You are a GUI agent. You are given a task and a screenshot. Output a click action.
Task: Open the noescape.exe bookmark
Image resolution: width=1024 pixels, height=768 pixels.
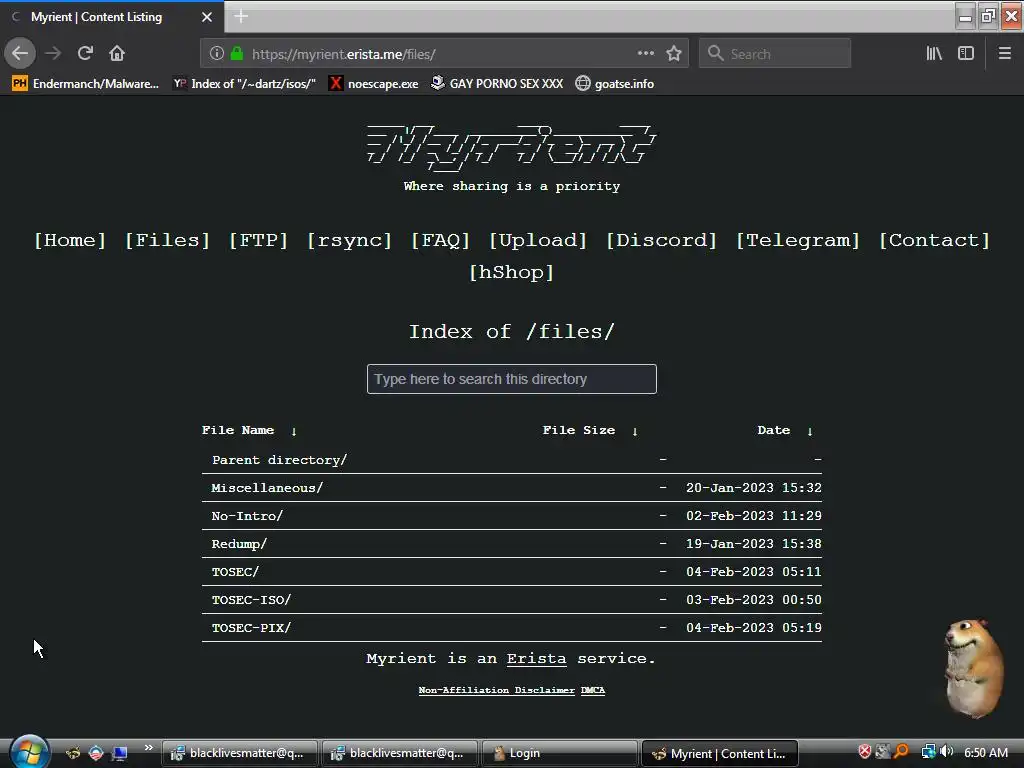[374, 84]
